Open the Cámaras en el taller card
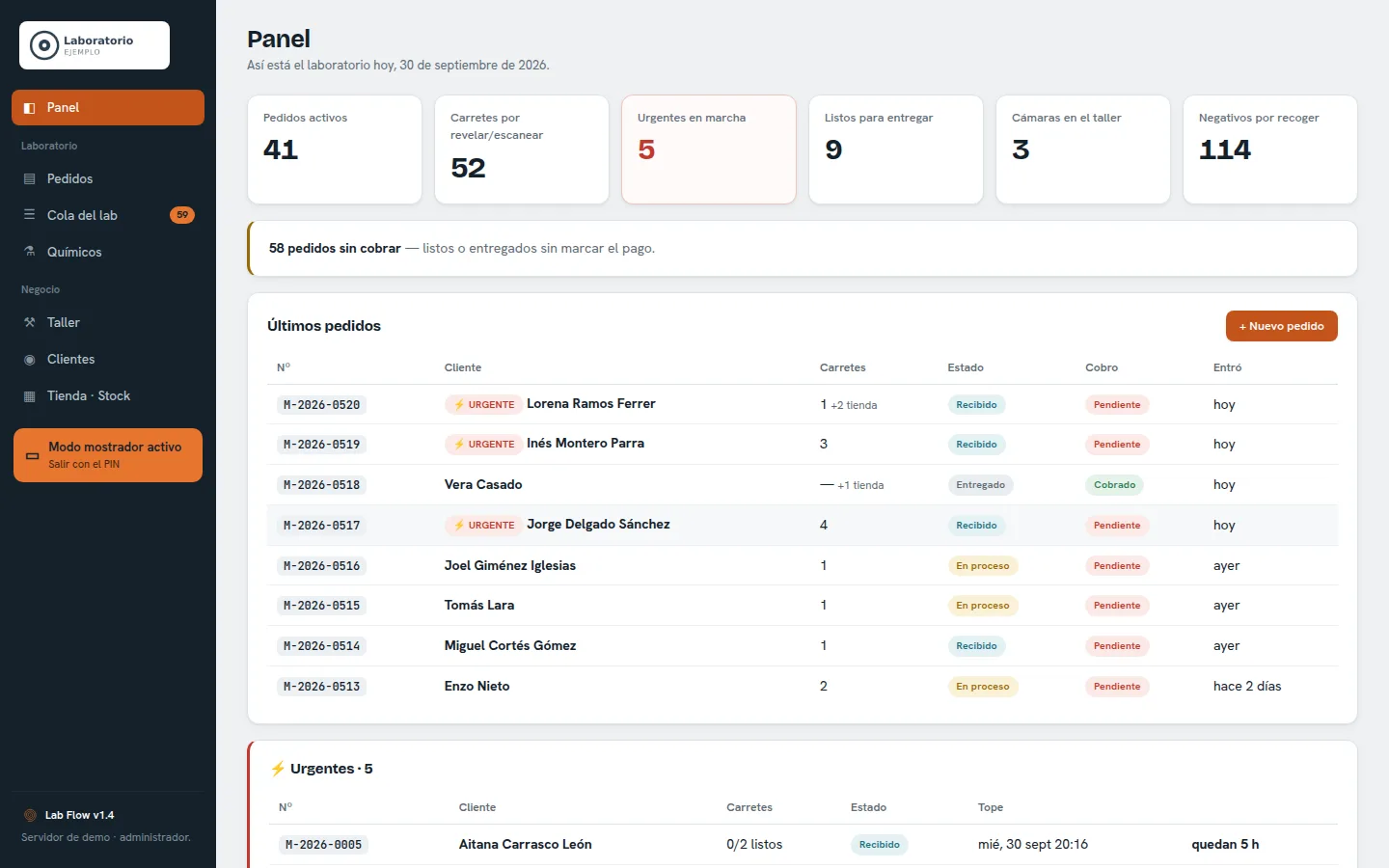 click(1083, 149)
